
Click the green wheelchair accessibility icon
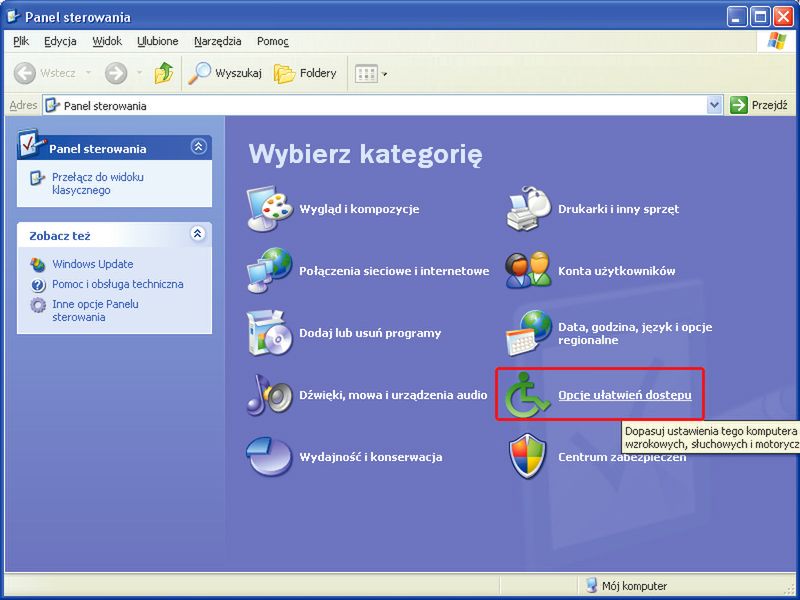coord(528,394)
